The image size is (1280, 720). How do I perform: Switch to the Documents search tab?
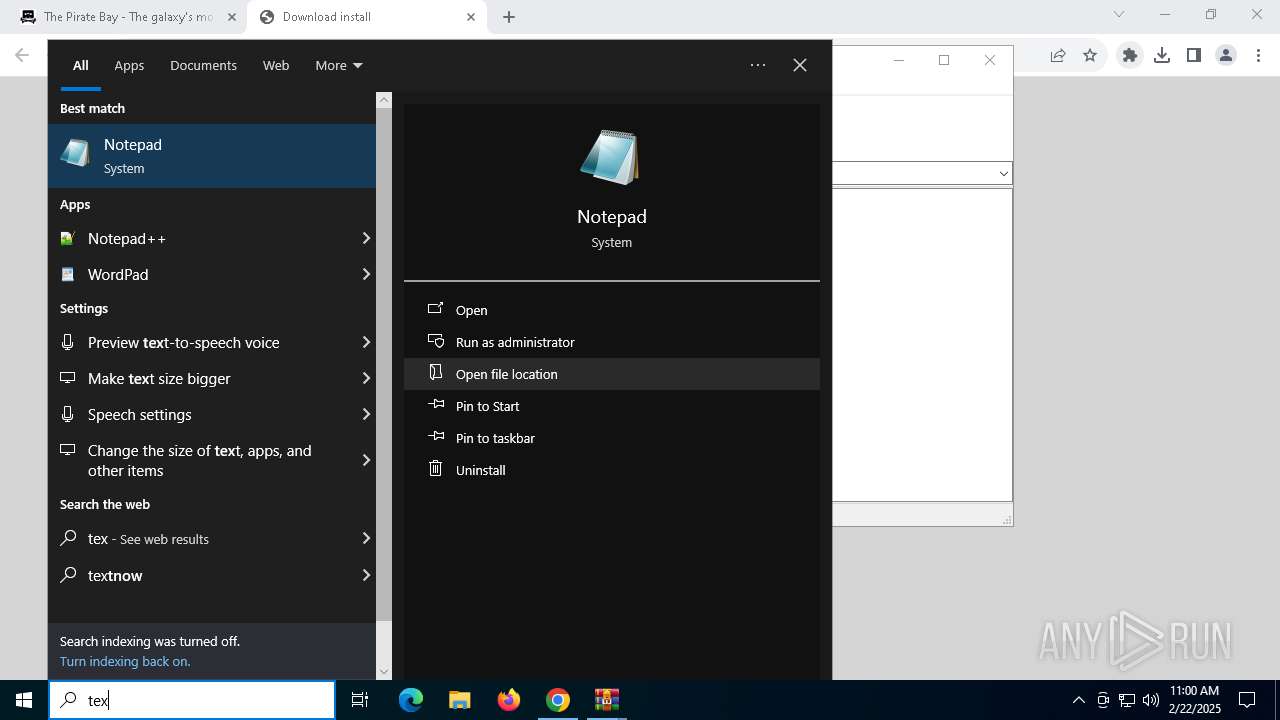click(203, 65)
